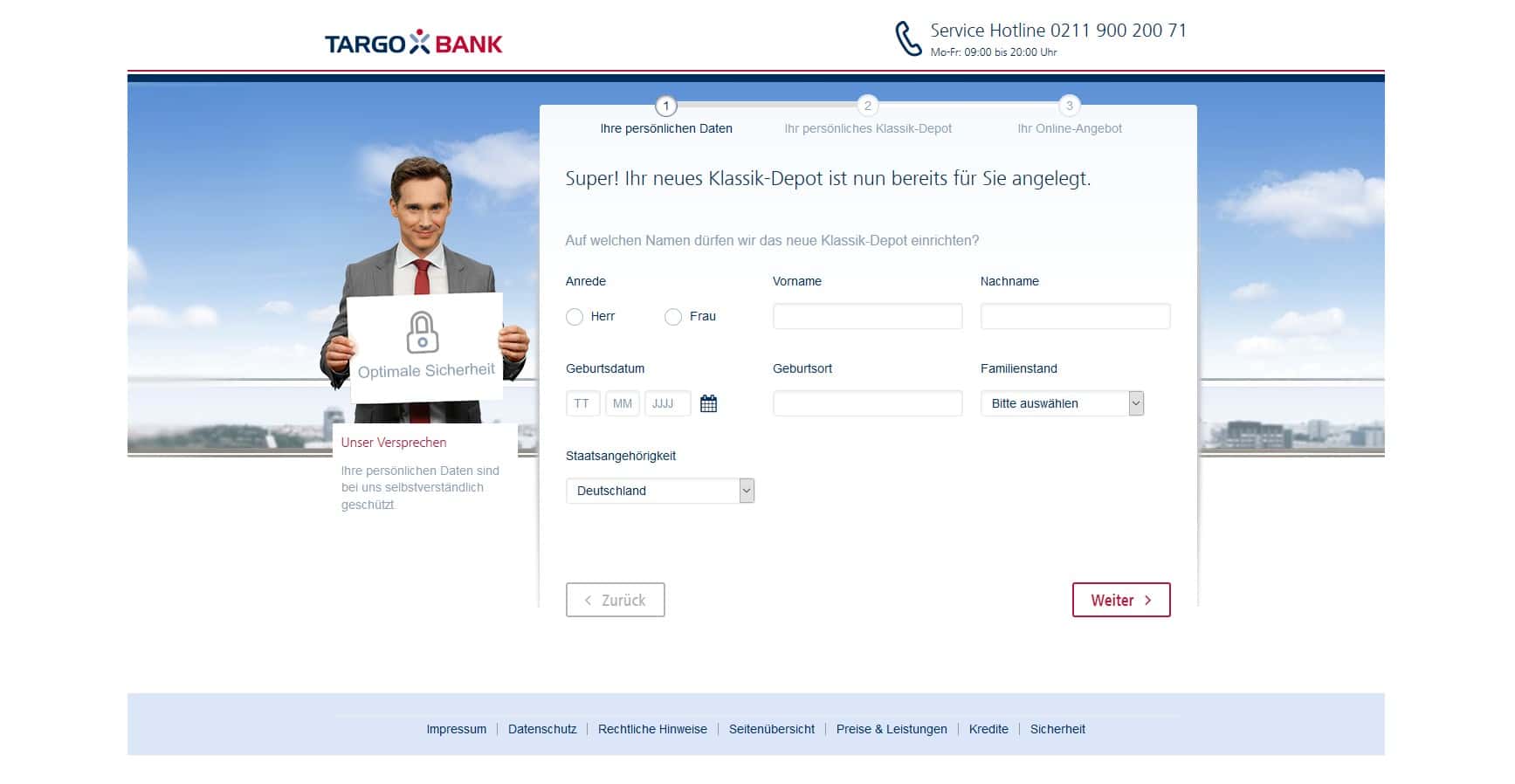Click the padlock Optimale Sicherheit icon
The width and height of the screenshot is (1515, 784).
[423, 332]
